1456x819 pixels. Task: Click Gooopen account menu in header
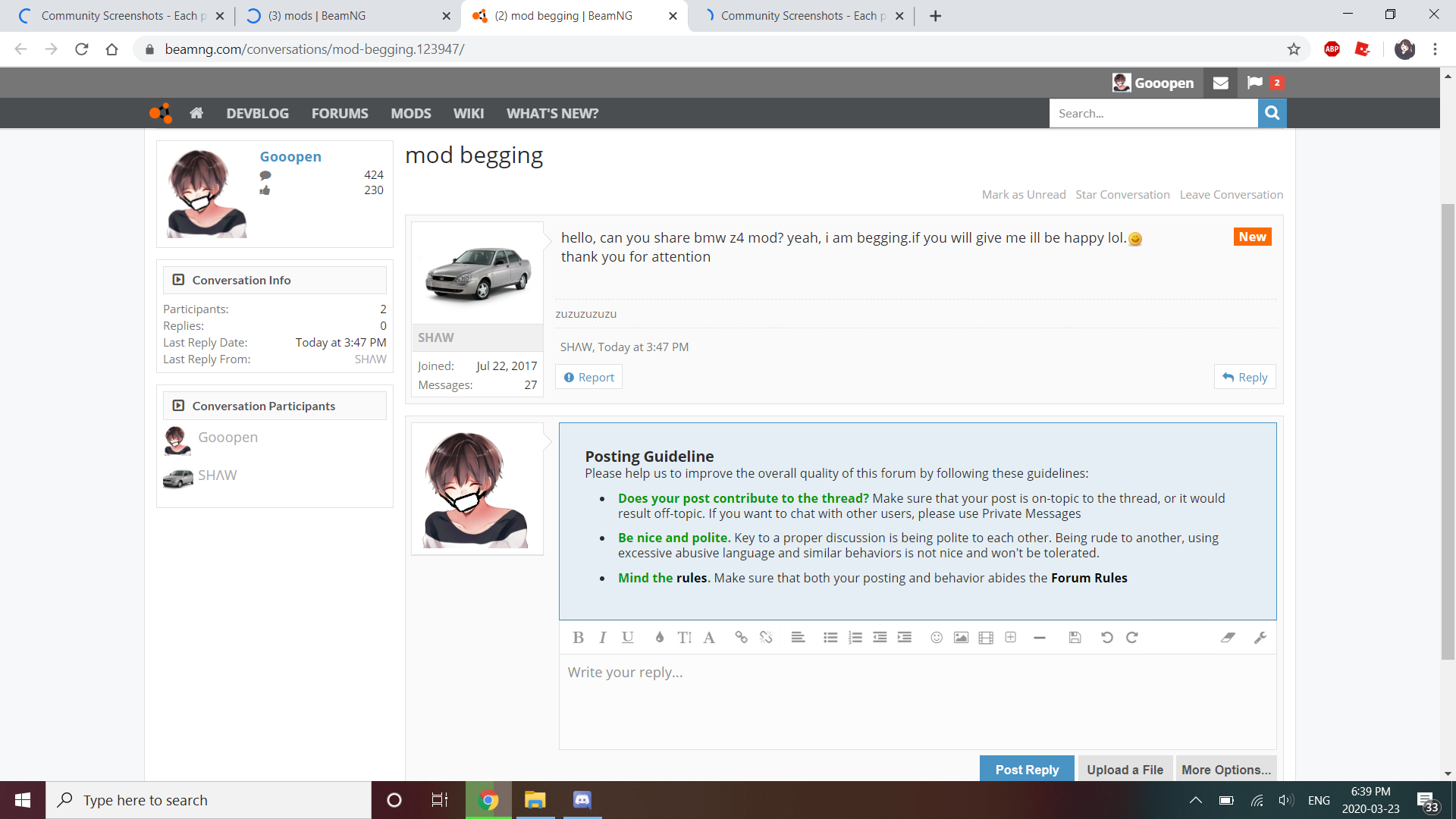[x=1153, y=83]
